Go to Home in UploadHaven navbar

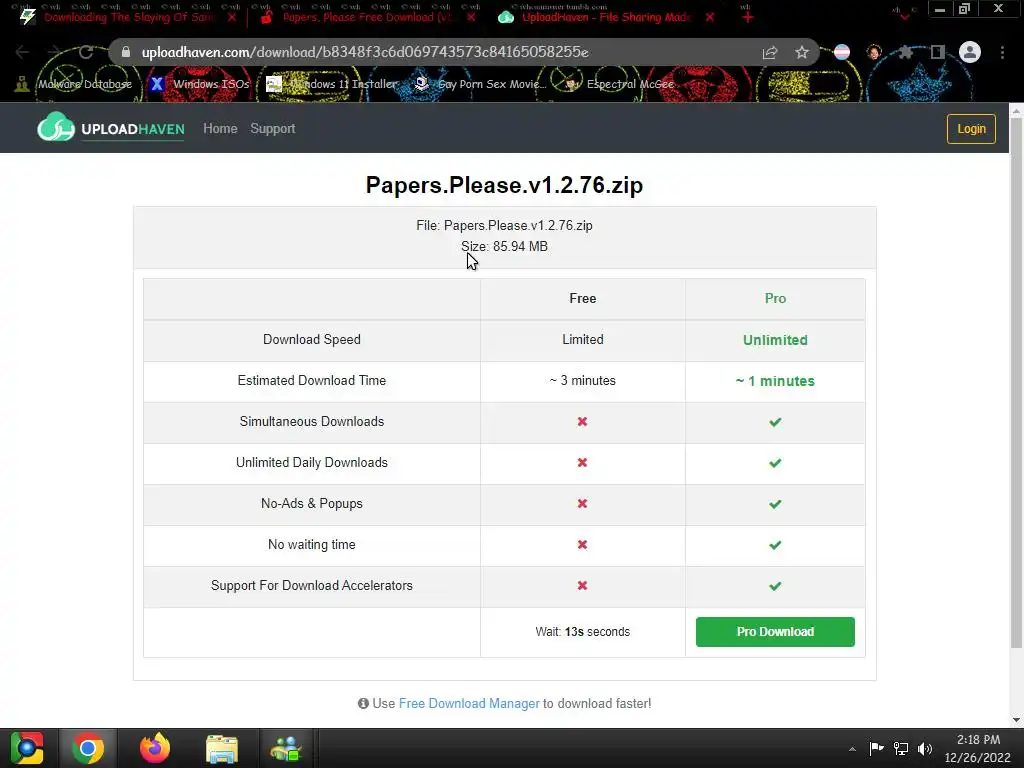click(220, 129)
